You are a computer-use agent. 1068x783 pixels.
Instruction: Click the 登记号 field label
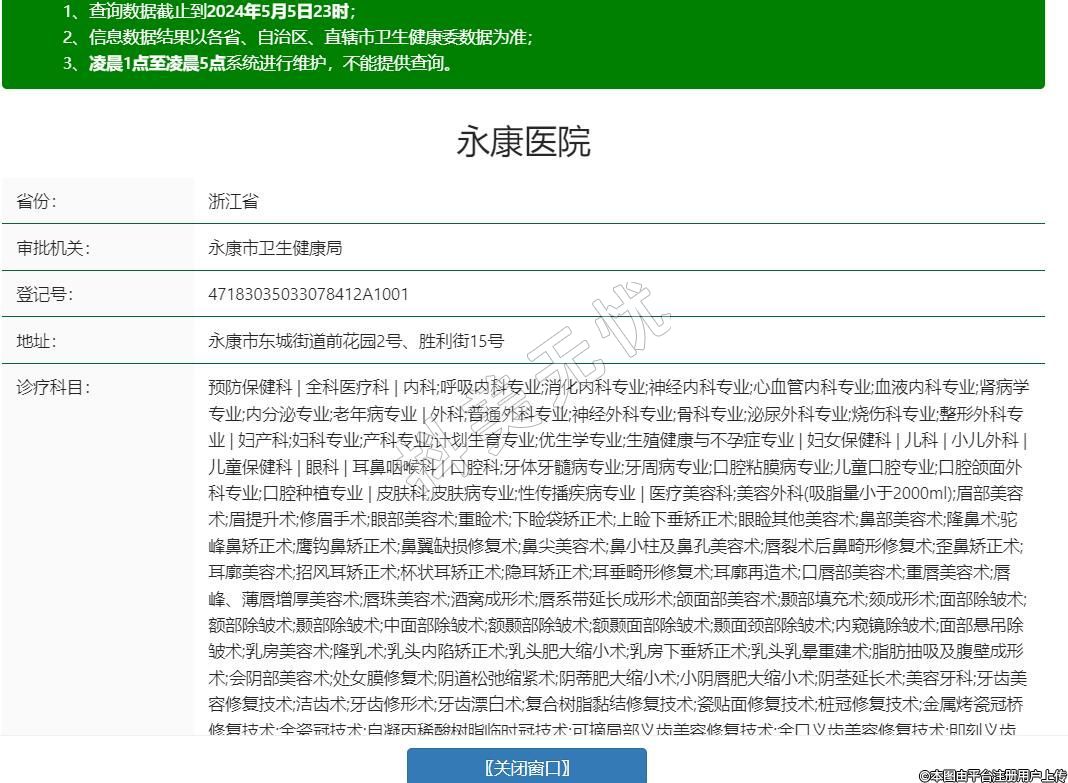coord(44,295)
